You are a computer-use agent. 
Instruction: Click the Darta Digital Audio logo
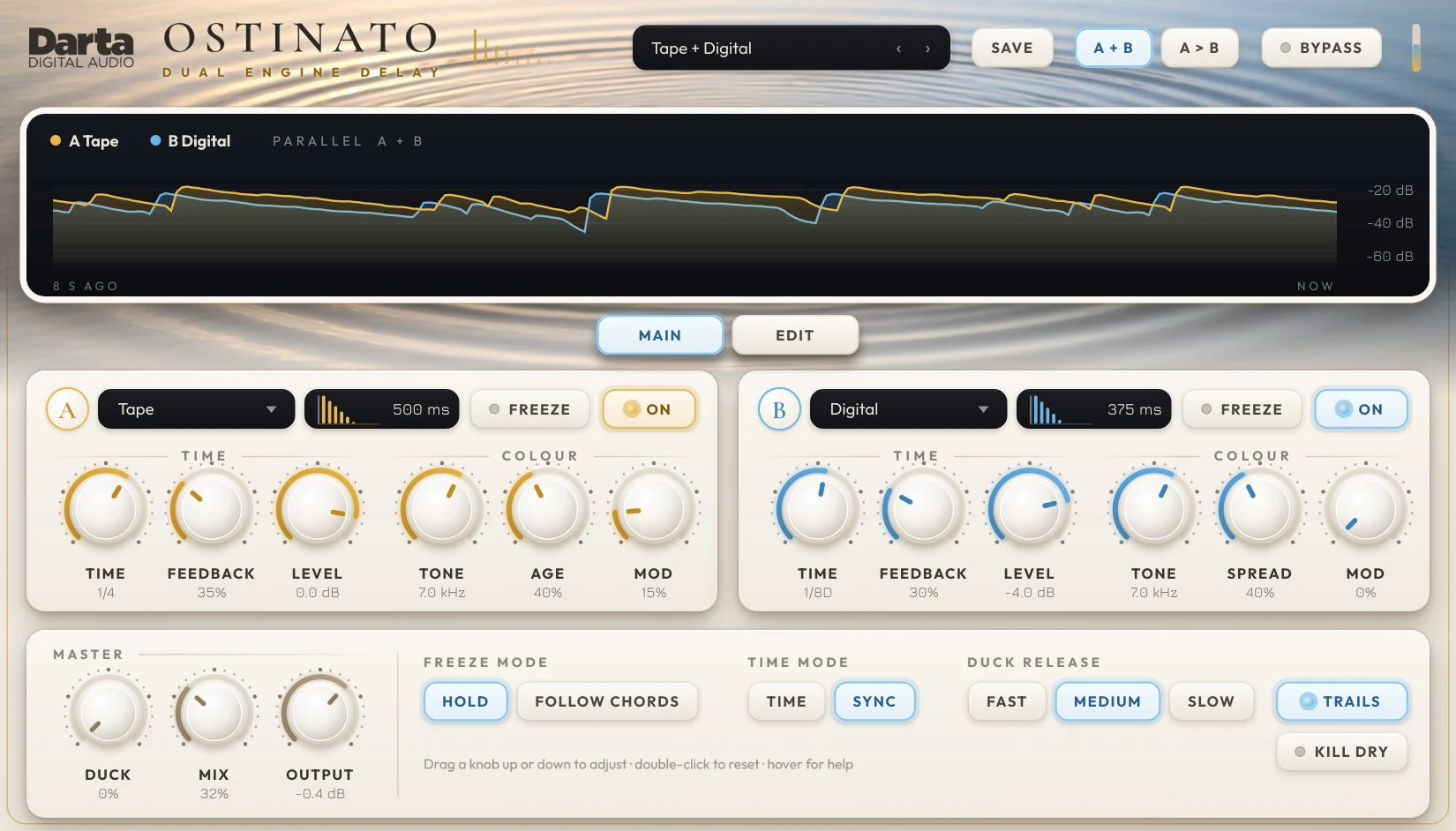tap(81, 48)
